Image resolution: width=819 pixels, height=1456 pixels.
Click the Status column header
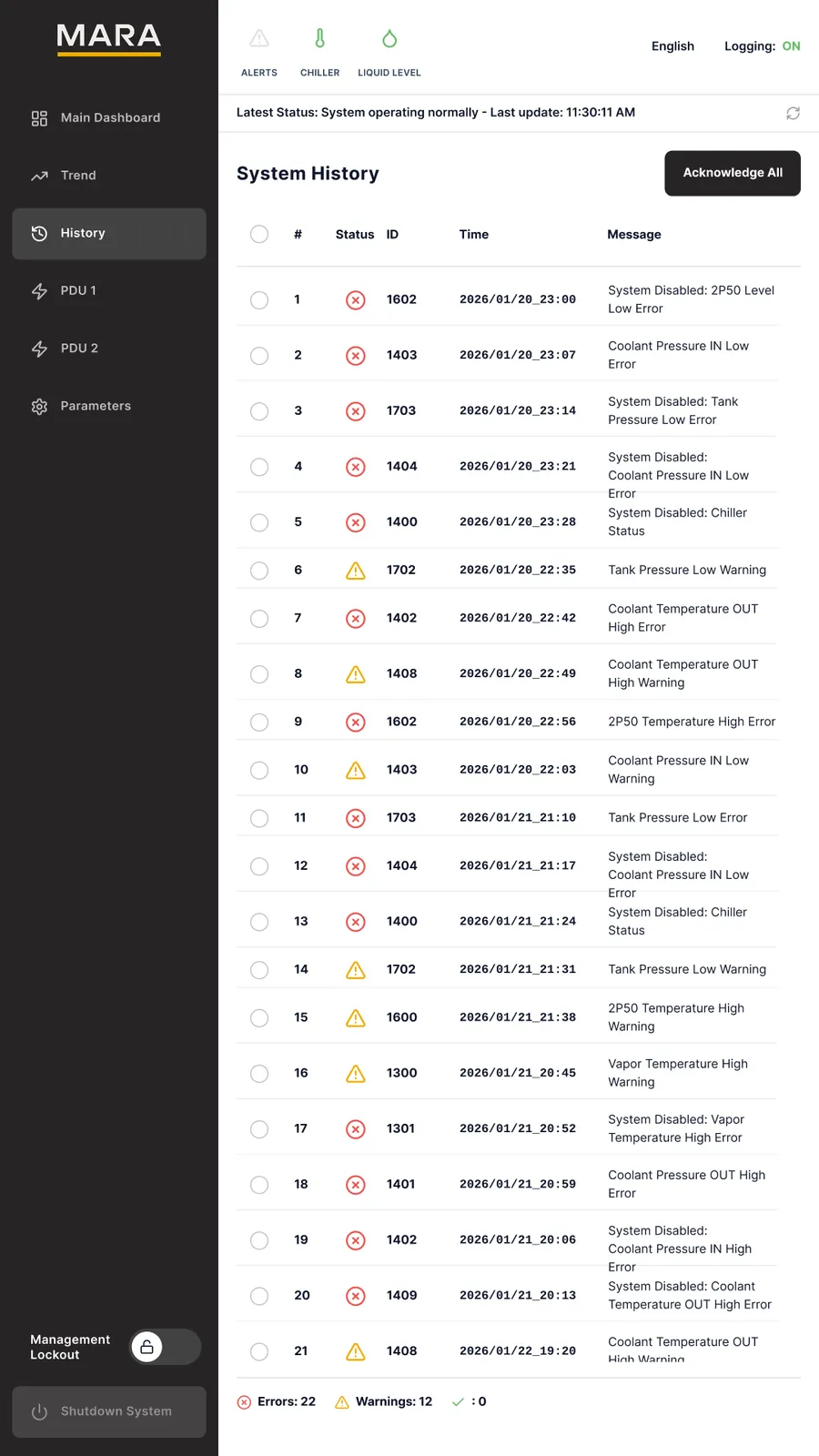pyautogui.click(x=355, y=235)
